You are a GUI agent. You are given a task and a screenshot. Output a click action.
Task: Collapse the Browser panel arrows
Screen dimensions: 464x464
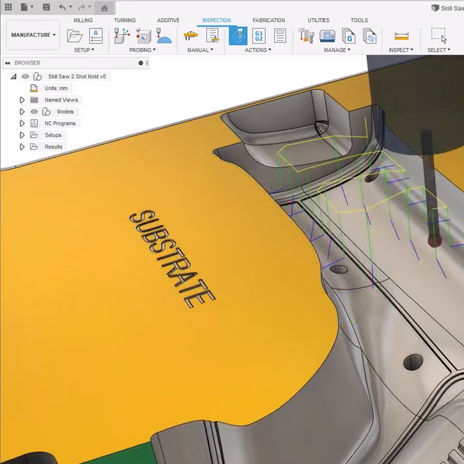coord(7,63)
